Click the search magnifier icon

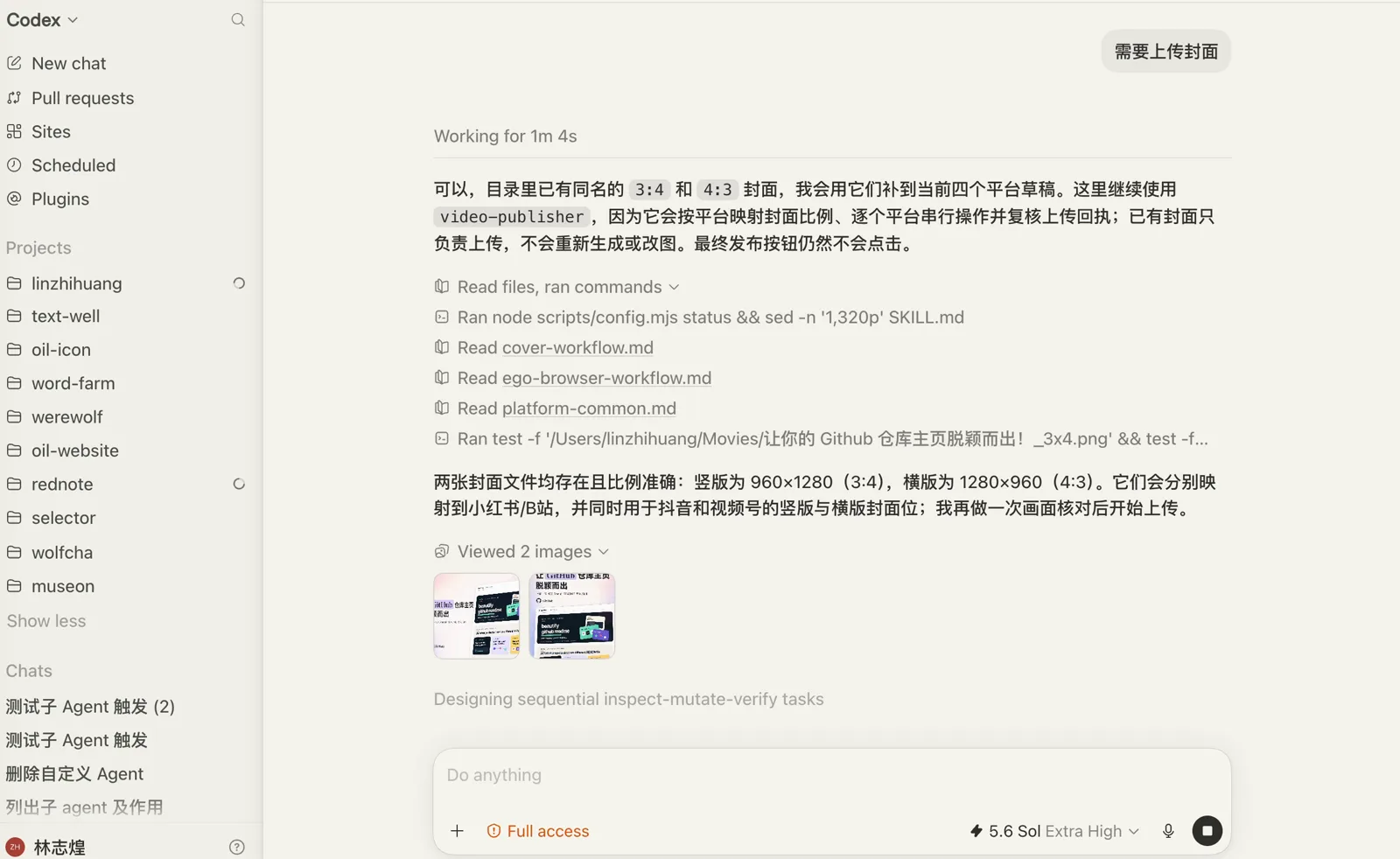238,19
